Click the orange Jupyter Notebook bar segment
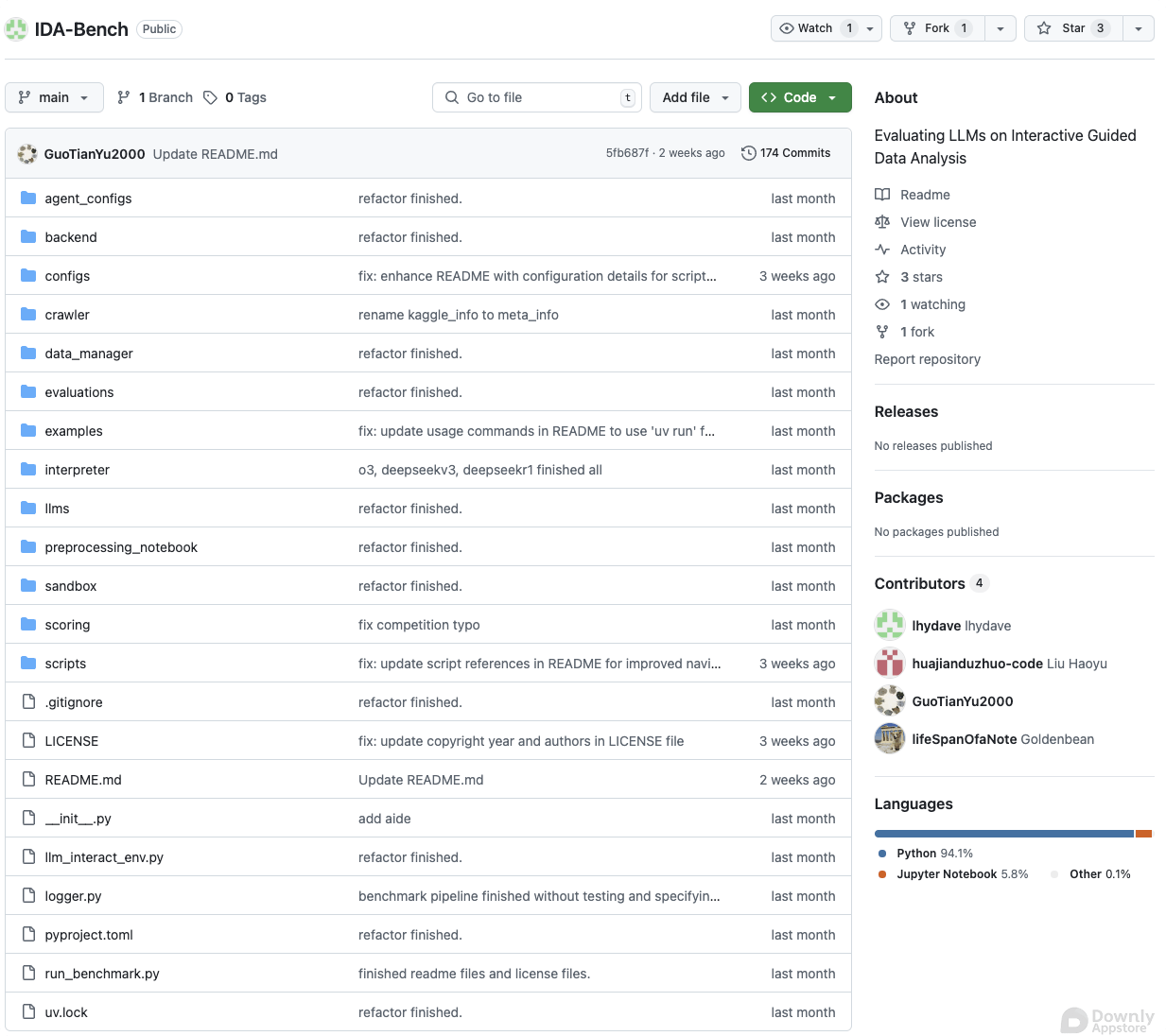This screenshot has height=1036, width=1166. tap(1143, 834)
